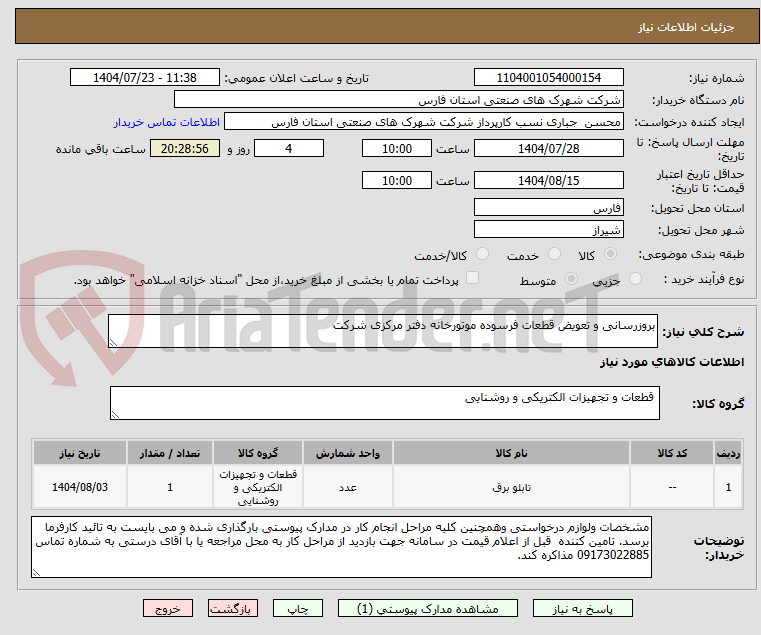
Task: Click the چاپ print button
Action: coord(298,608)
